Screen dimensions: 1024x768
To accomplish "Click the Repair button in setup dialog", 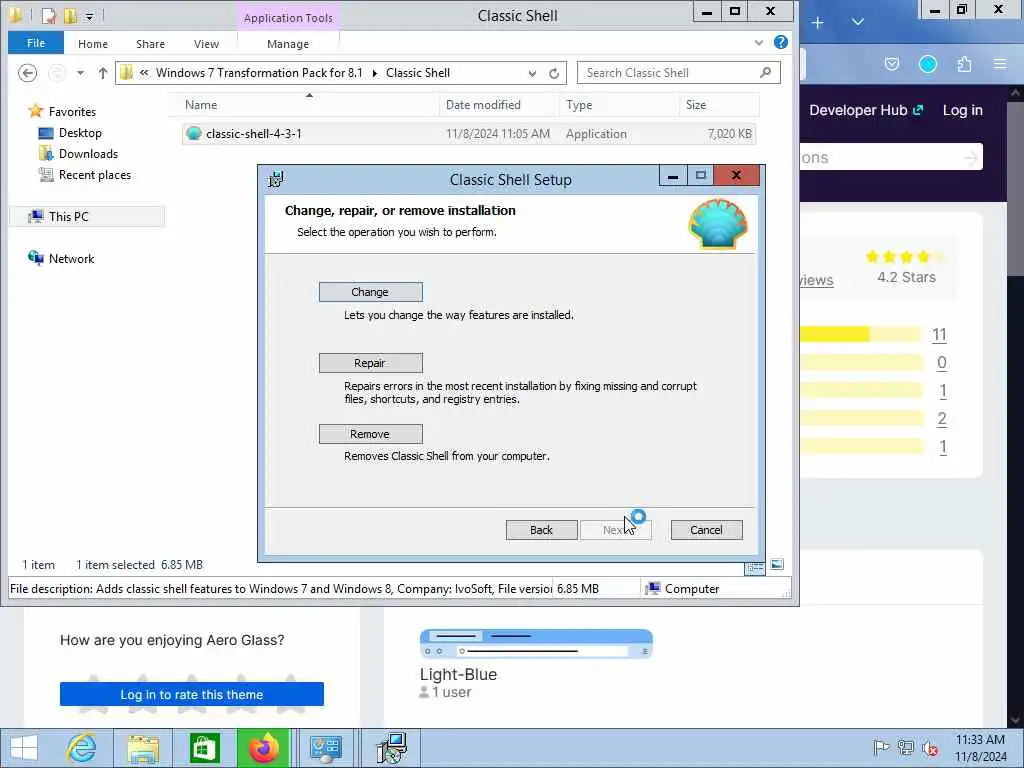I will tap(370, 363).
